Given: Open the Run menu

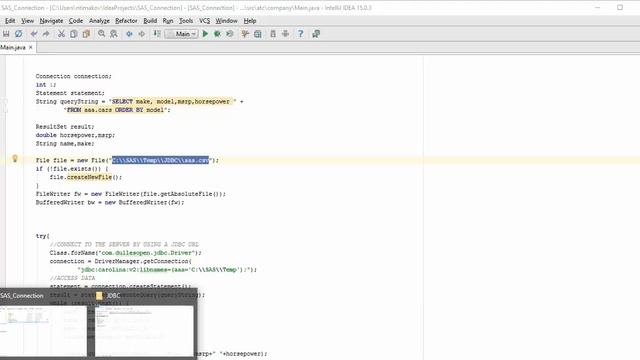Looking at the screenshot, I should point(168,21).
